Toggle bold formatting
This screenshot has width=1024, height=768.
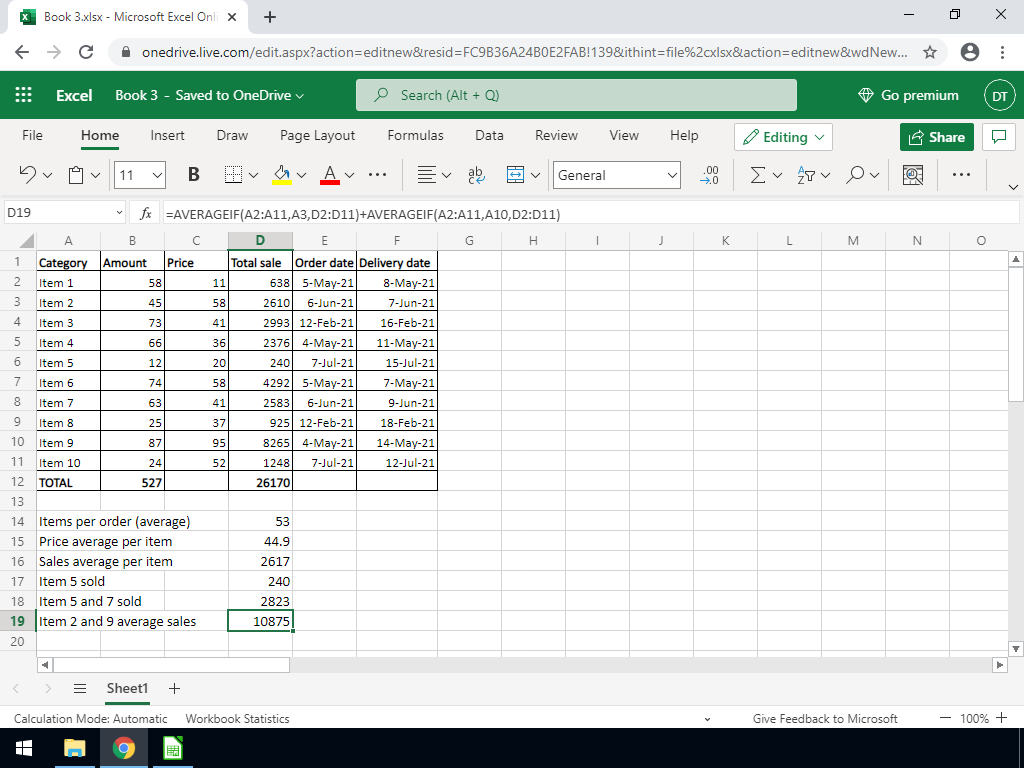coord(194,175)
